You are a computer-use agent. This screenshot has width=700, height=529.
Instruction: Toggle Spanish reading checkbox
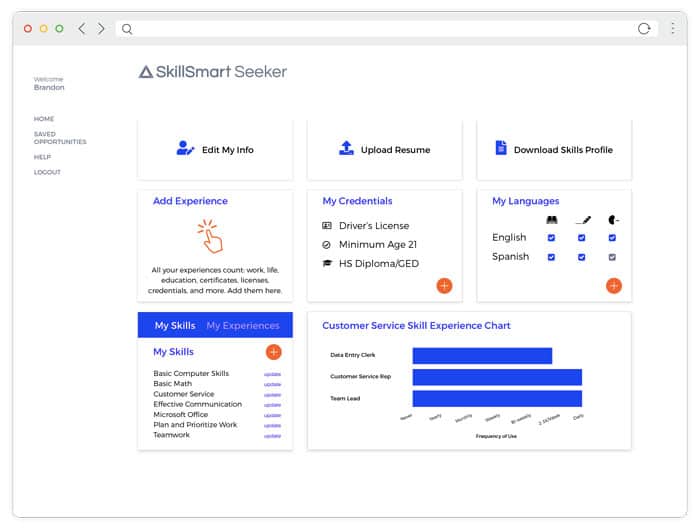pos(551,257)
